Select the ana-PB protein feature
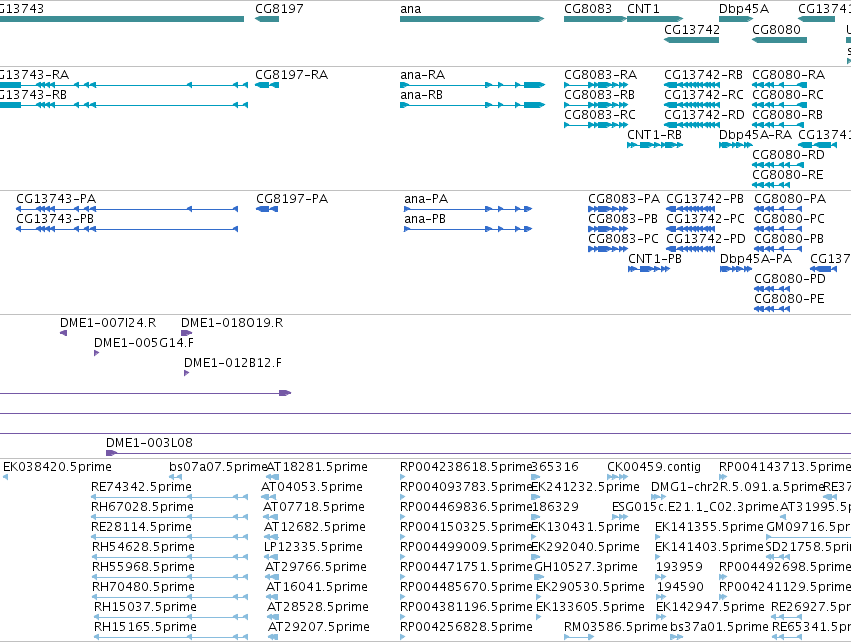This screenshot has width=851, height=642. pos(468,230)
